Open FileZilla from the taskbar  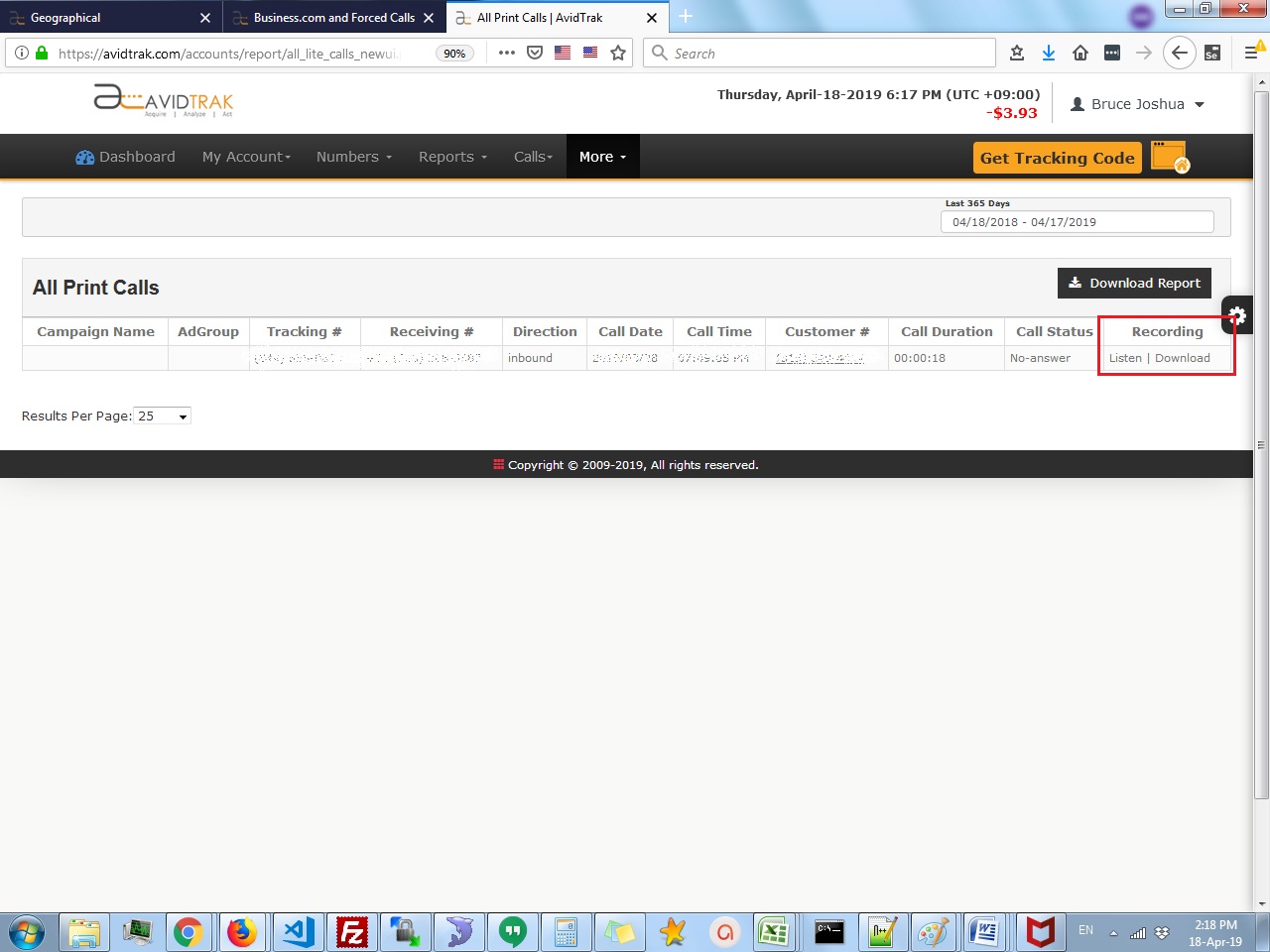pyautogui.click(x=351, y=932)
